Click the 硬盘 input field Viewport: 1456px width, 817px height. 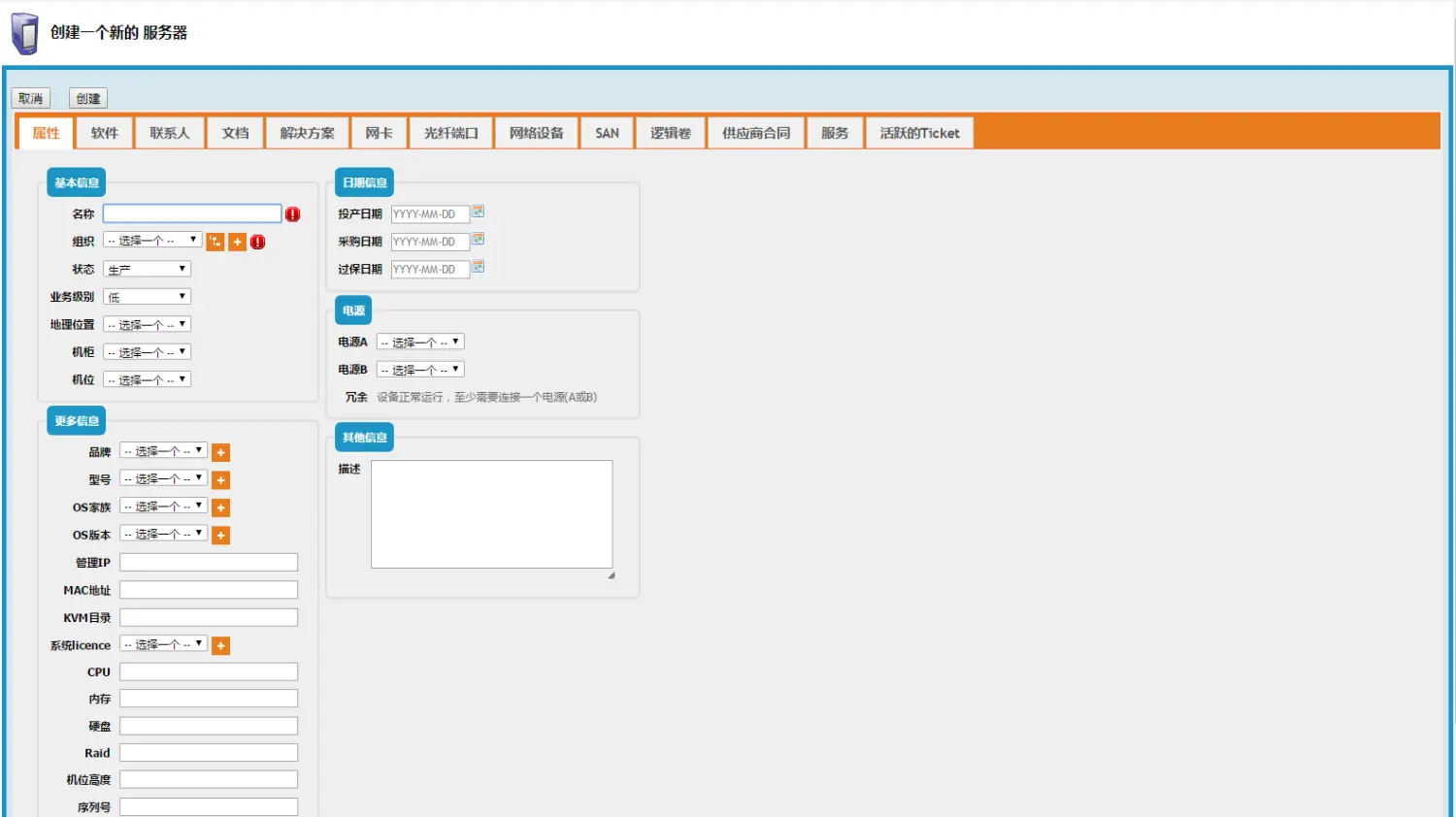[x=209, y=726]
